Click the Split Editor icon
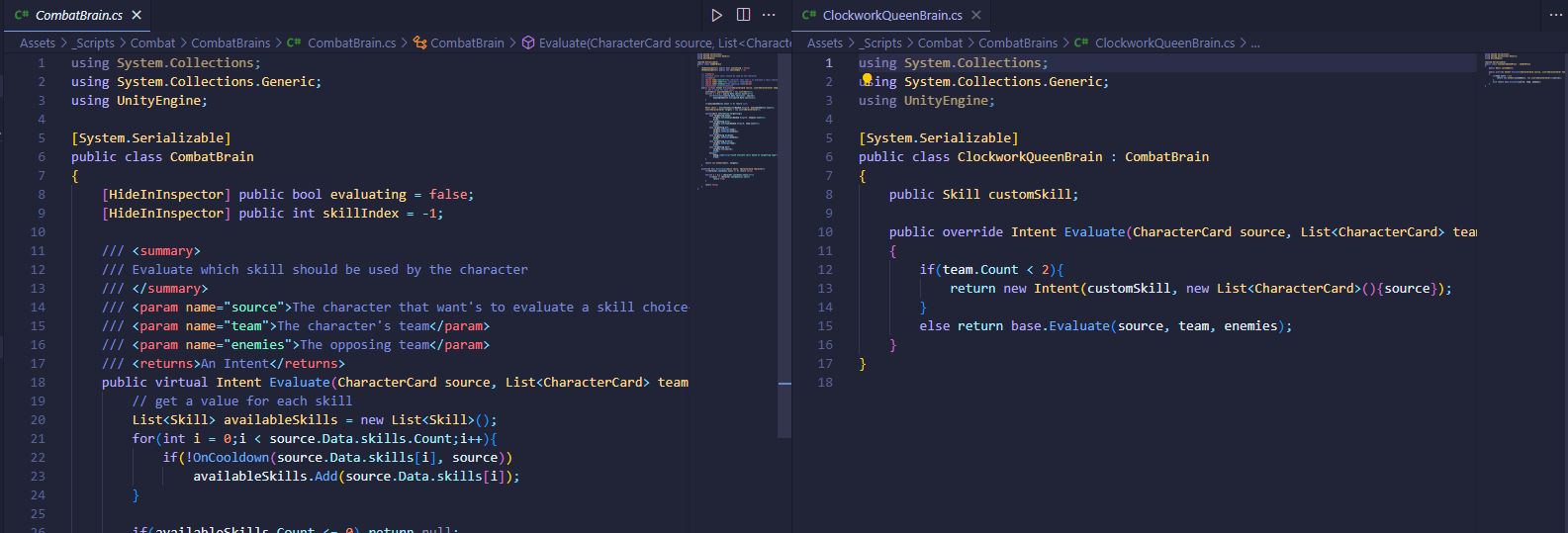 (743, 15)
